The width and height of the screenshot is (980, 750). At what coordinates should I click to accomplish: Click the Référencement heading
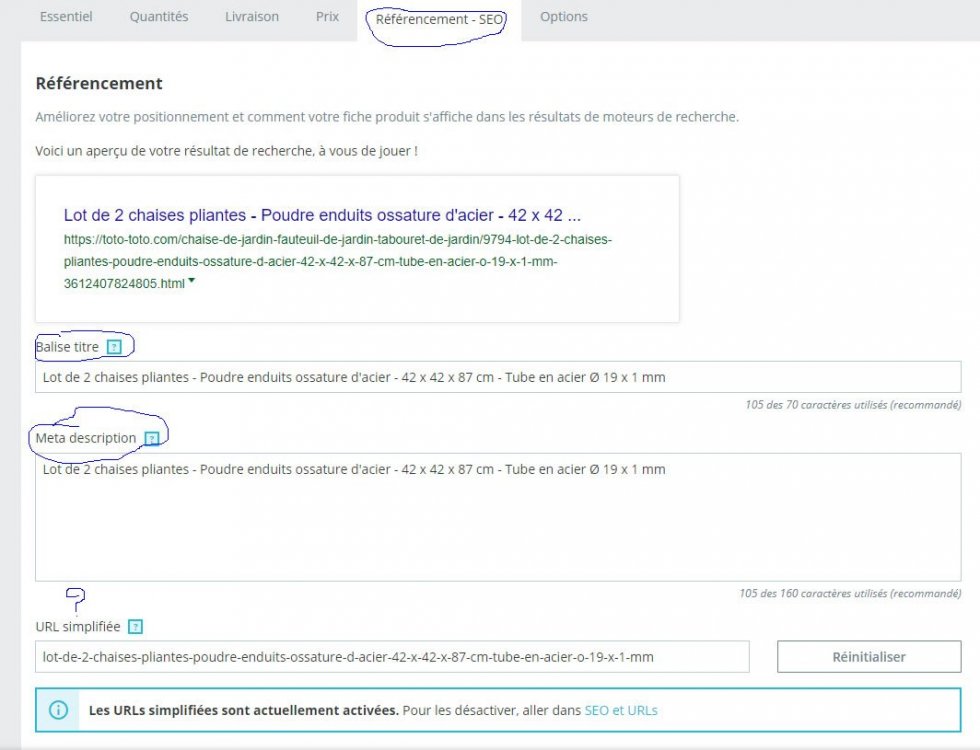pyautogui.click(x=99, y=83)
